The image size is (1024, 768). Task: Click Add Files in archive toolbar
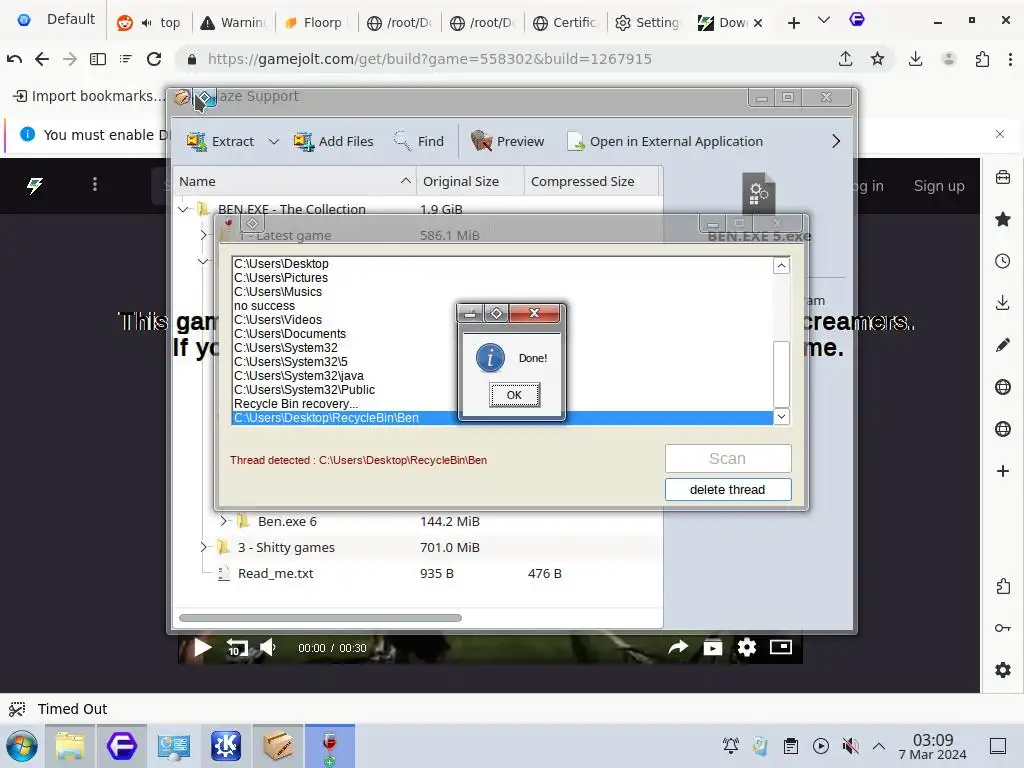tap(333, 141)
